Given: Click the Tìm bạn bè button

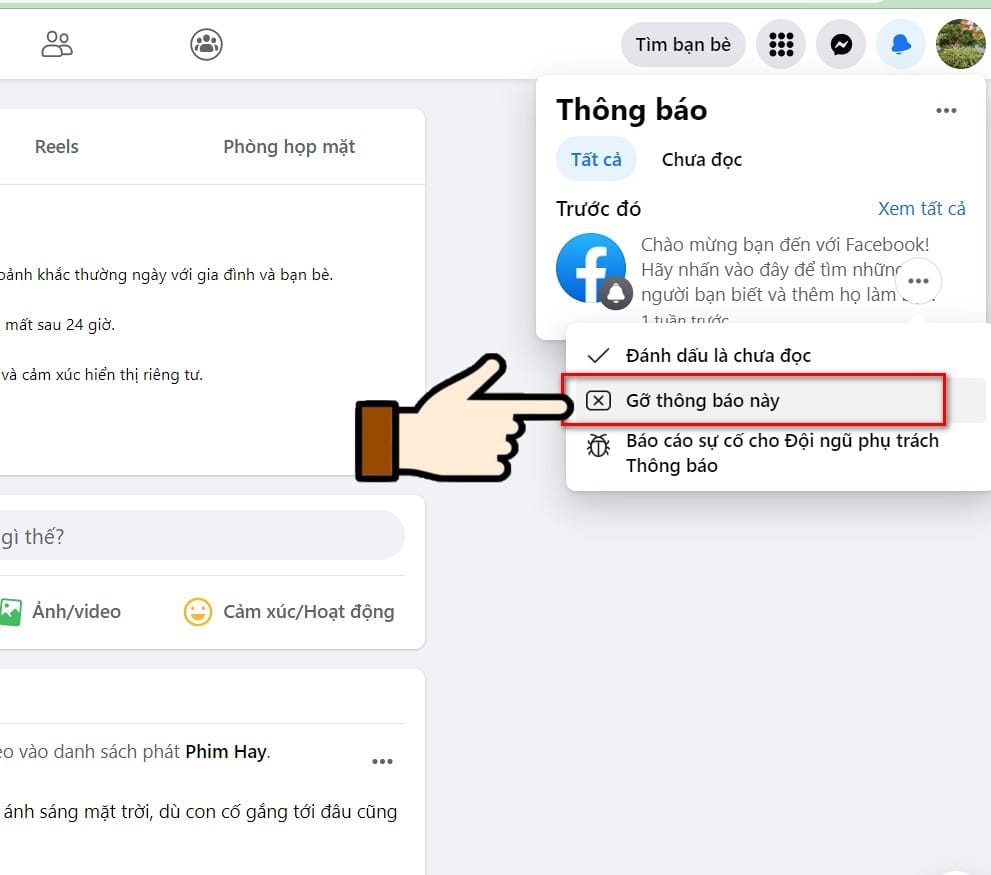Looking at the screenshot, I should (683, 44).
